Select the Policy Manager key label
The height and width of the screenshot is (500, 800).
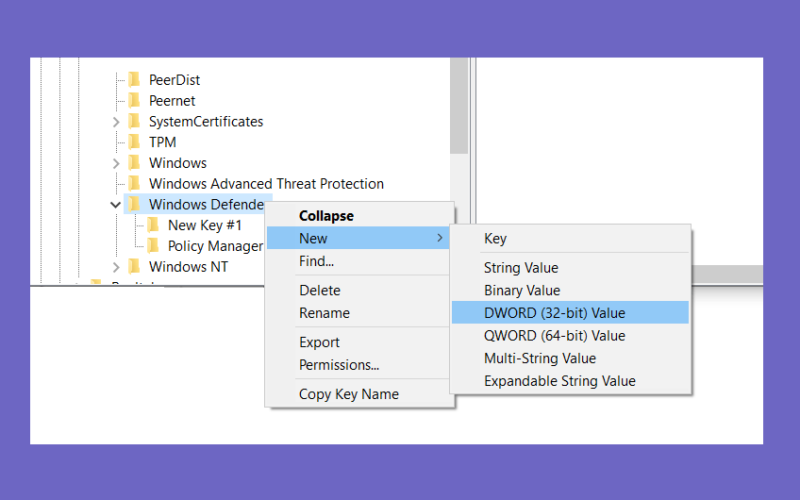click(x=216, y=246)
